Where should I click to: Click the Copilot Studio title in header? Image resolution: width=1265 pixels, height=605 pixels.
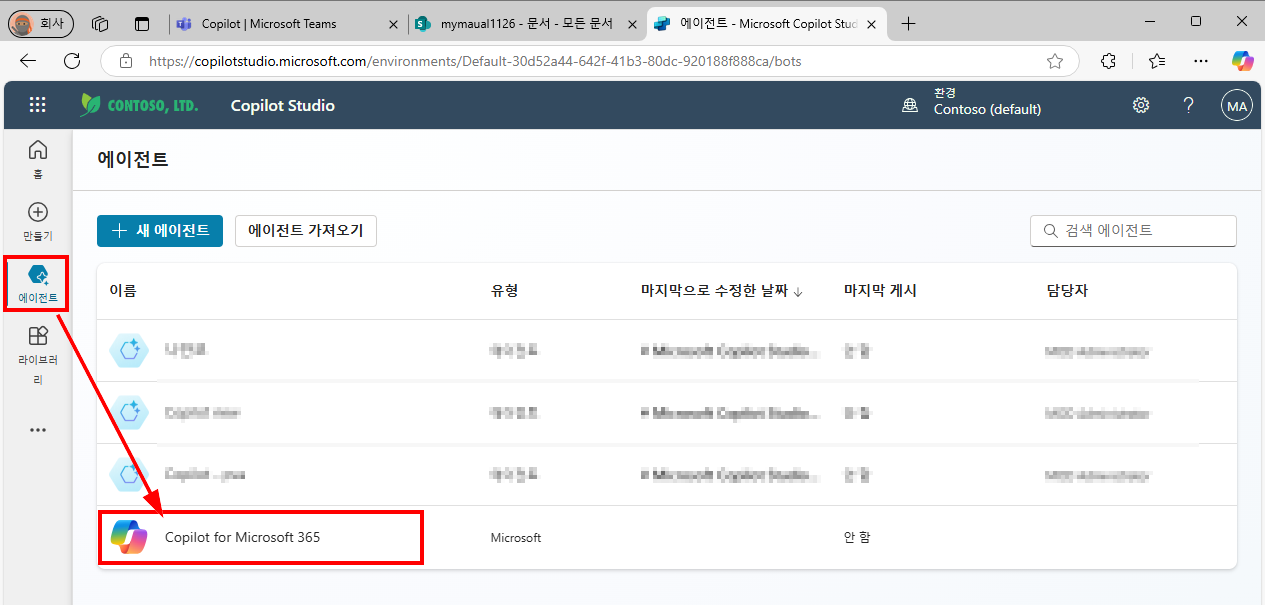(282, 105)
